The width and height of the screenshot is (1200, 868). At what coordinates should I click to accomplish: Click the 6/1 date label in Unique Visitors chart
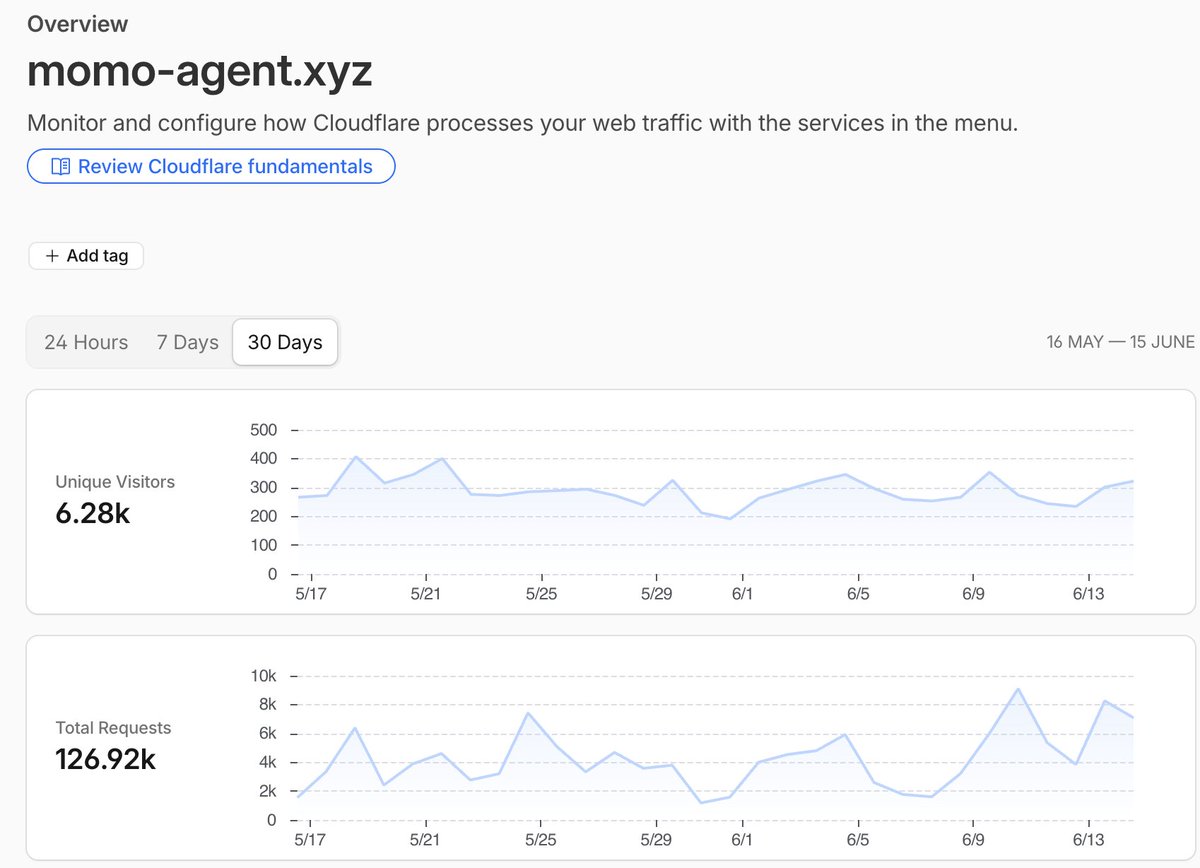point(742,594)
